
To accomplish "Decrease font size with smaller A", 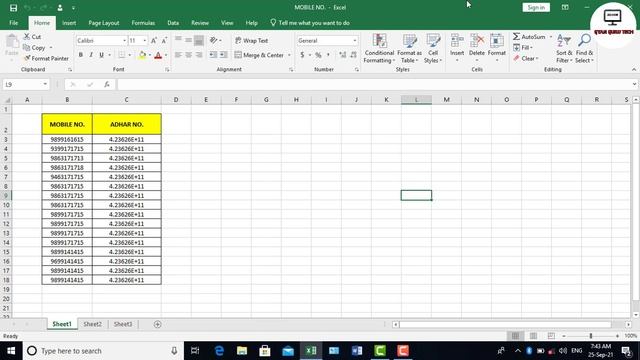I will pyautogui.click(x=164, y=40).
